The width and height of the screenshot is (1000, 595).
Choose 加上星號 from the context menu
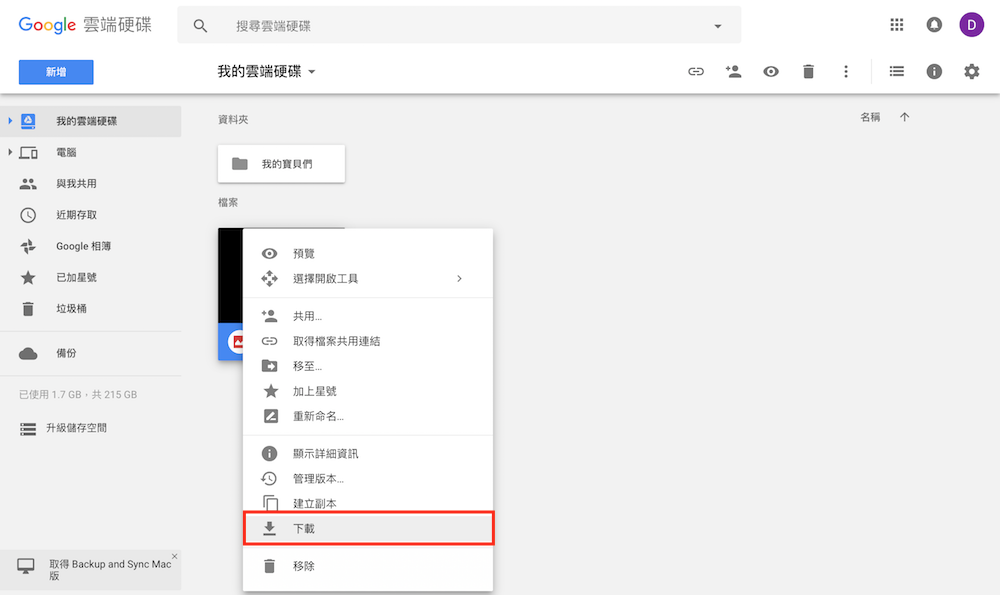pos(368,391)
